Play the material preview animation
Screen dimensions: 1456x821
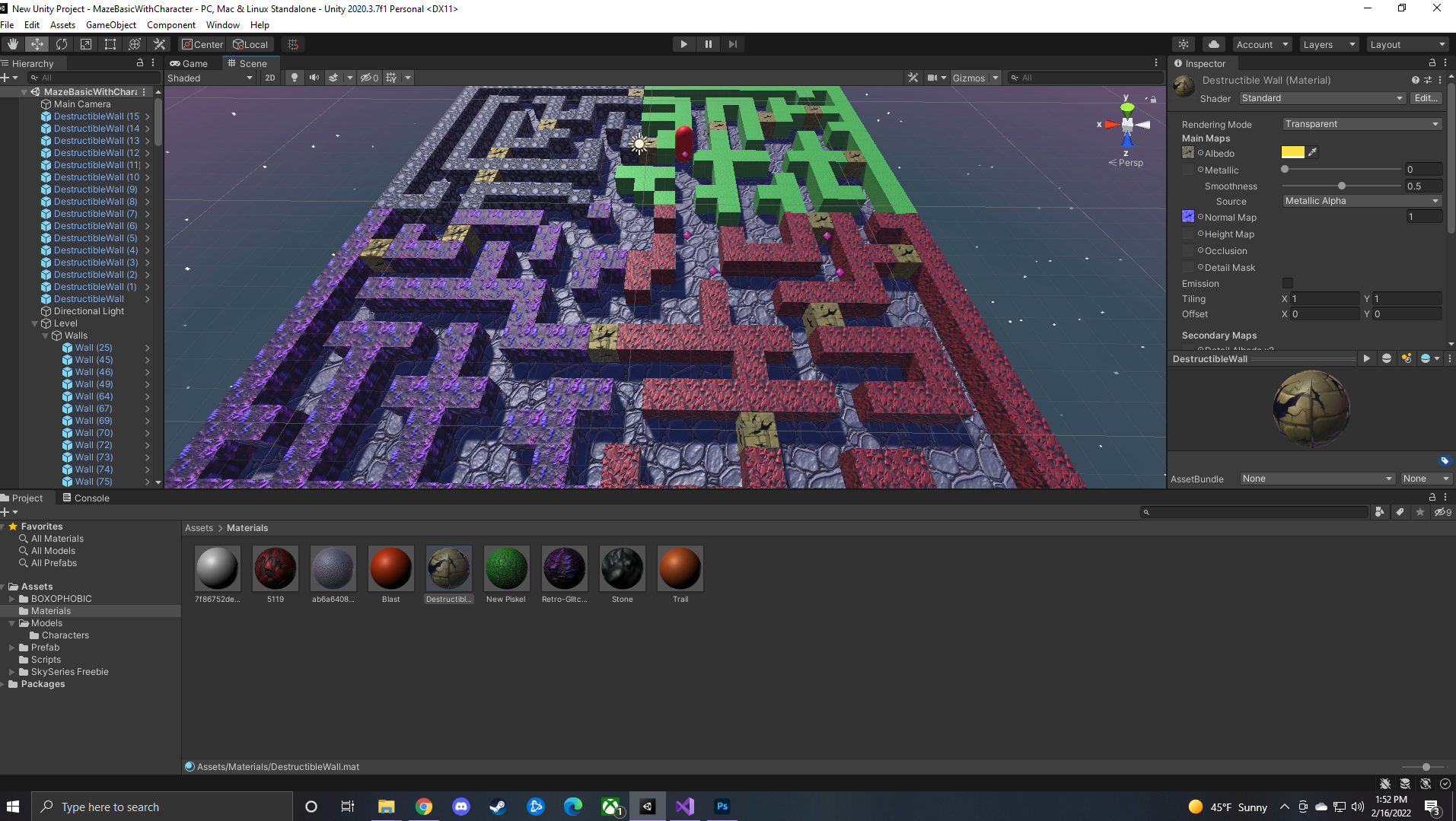[1367, 358]
